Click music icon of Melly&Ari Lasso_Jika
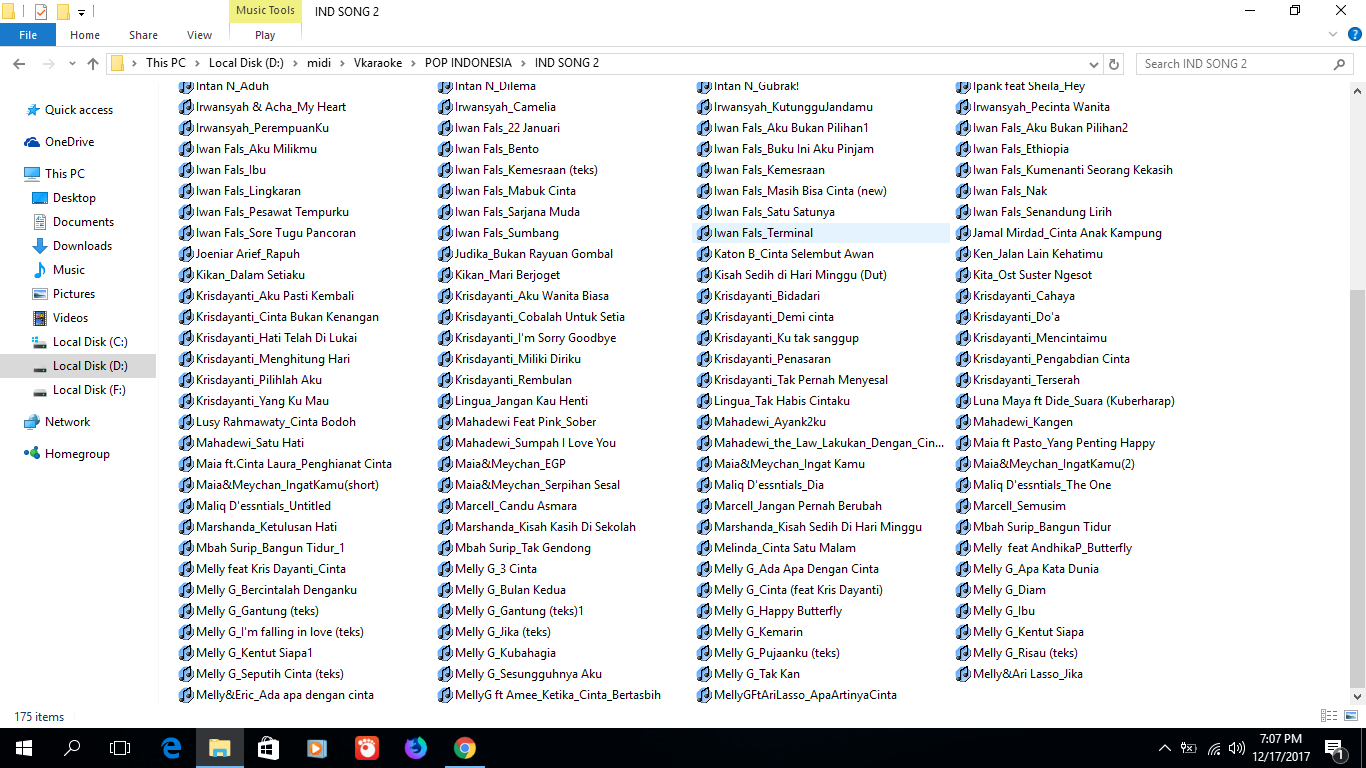The width and height of the screenshot is (1366, 768). tap(963, 674)
